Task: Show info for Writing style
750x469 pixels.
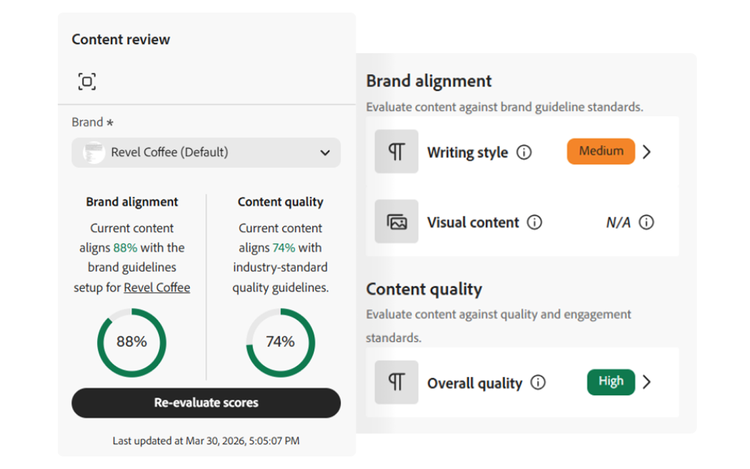Action: click(x=524, y=153)
